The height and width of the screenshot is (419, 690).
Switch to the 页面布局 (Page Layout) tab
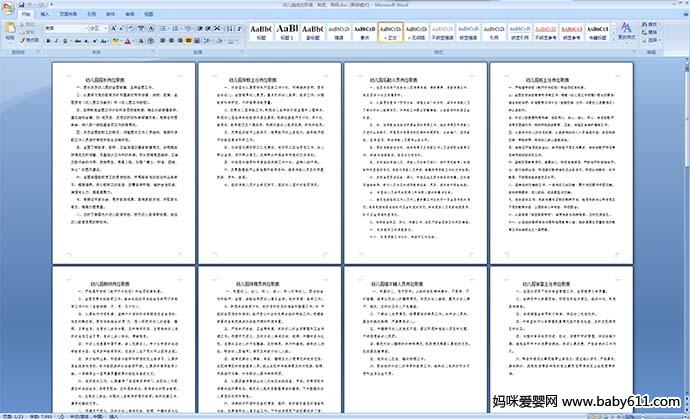point(67,16)
